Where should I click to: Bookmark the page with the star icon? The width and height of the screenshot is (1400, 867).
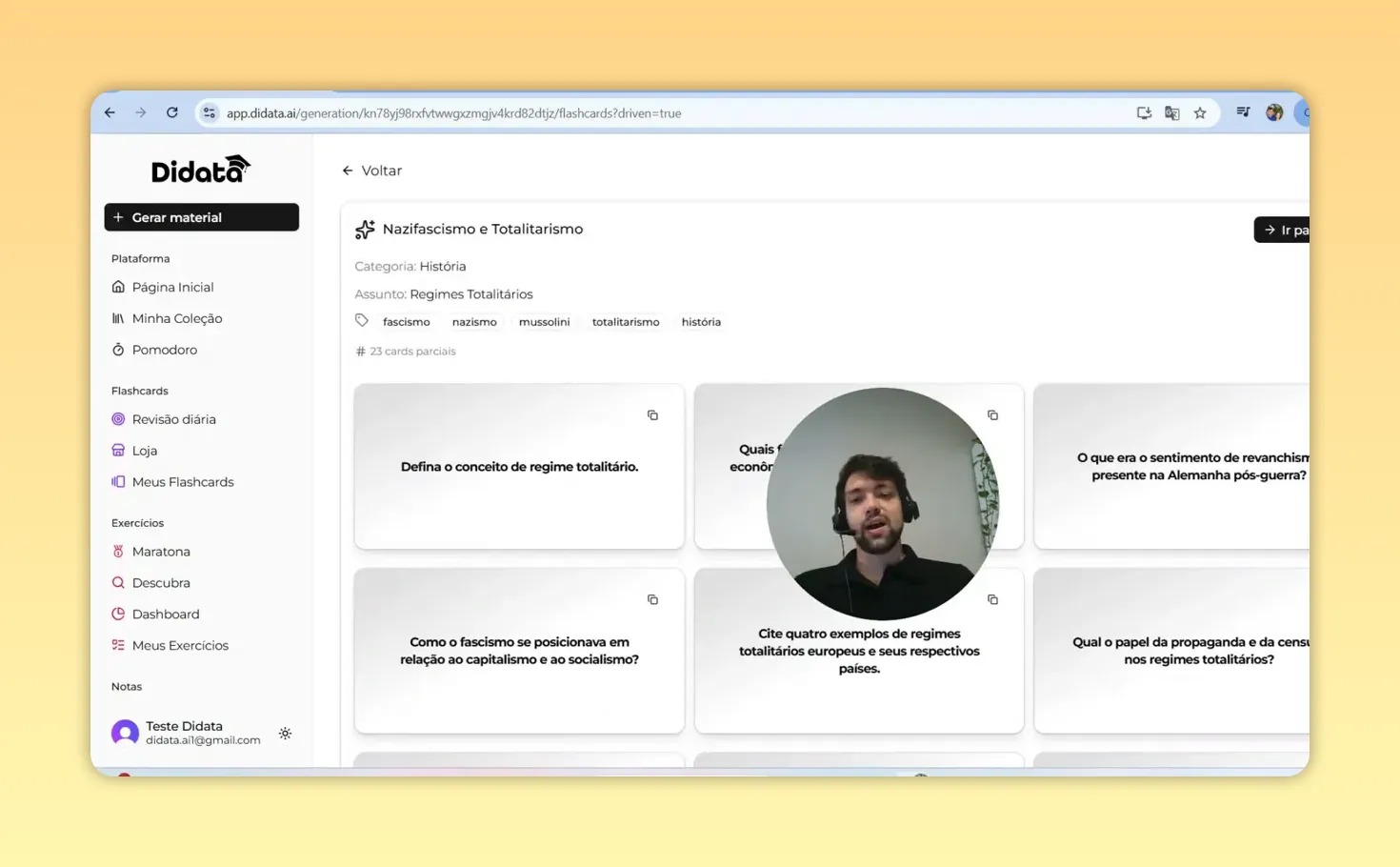[1199, 112]
